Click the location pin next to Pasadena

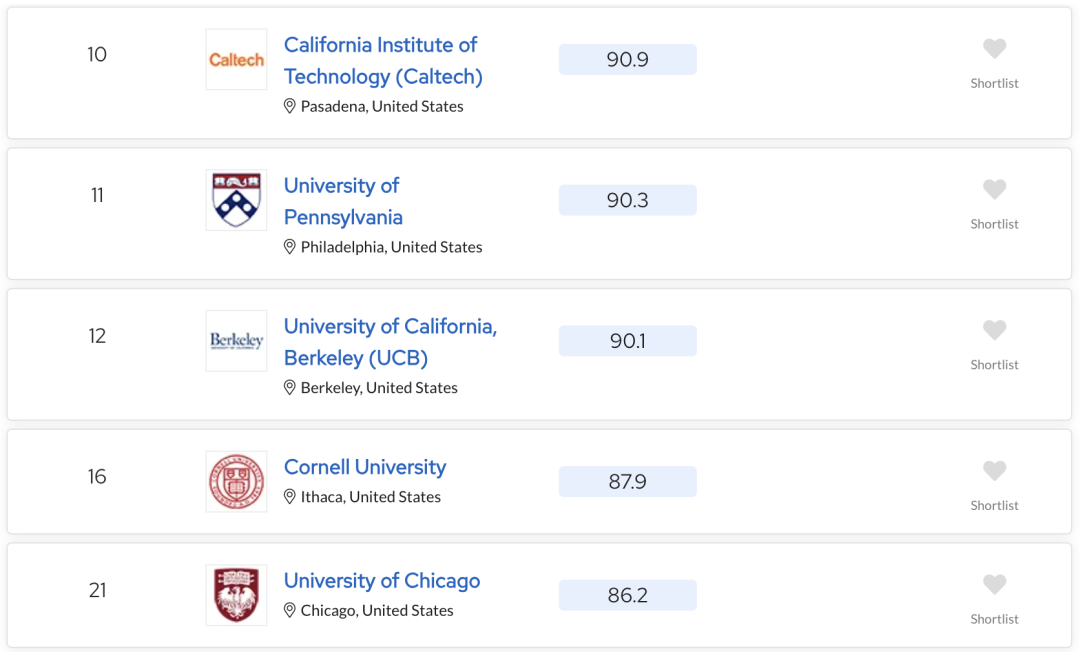point(290,106)
